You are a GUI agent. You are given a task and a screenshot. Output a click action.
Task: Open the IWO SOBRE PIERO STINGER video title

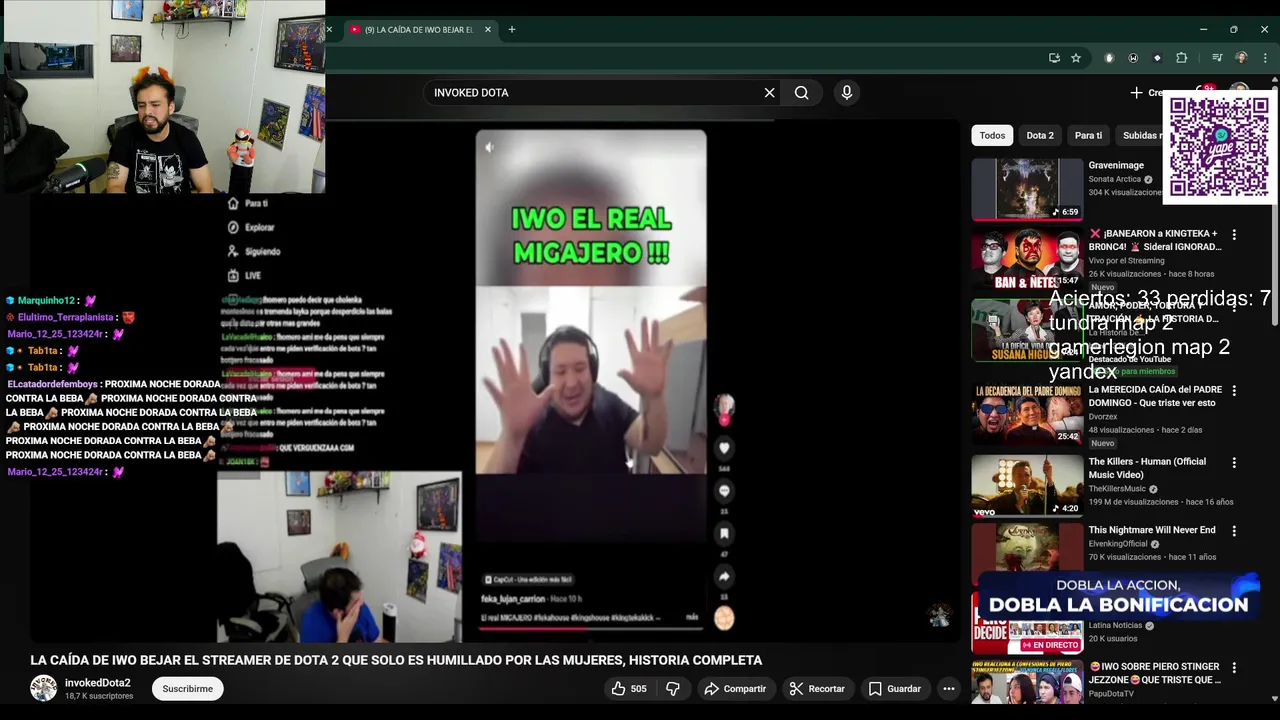1155,673
